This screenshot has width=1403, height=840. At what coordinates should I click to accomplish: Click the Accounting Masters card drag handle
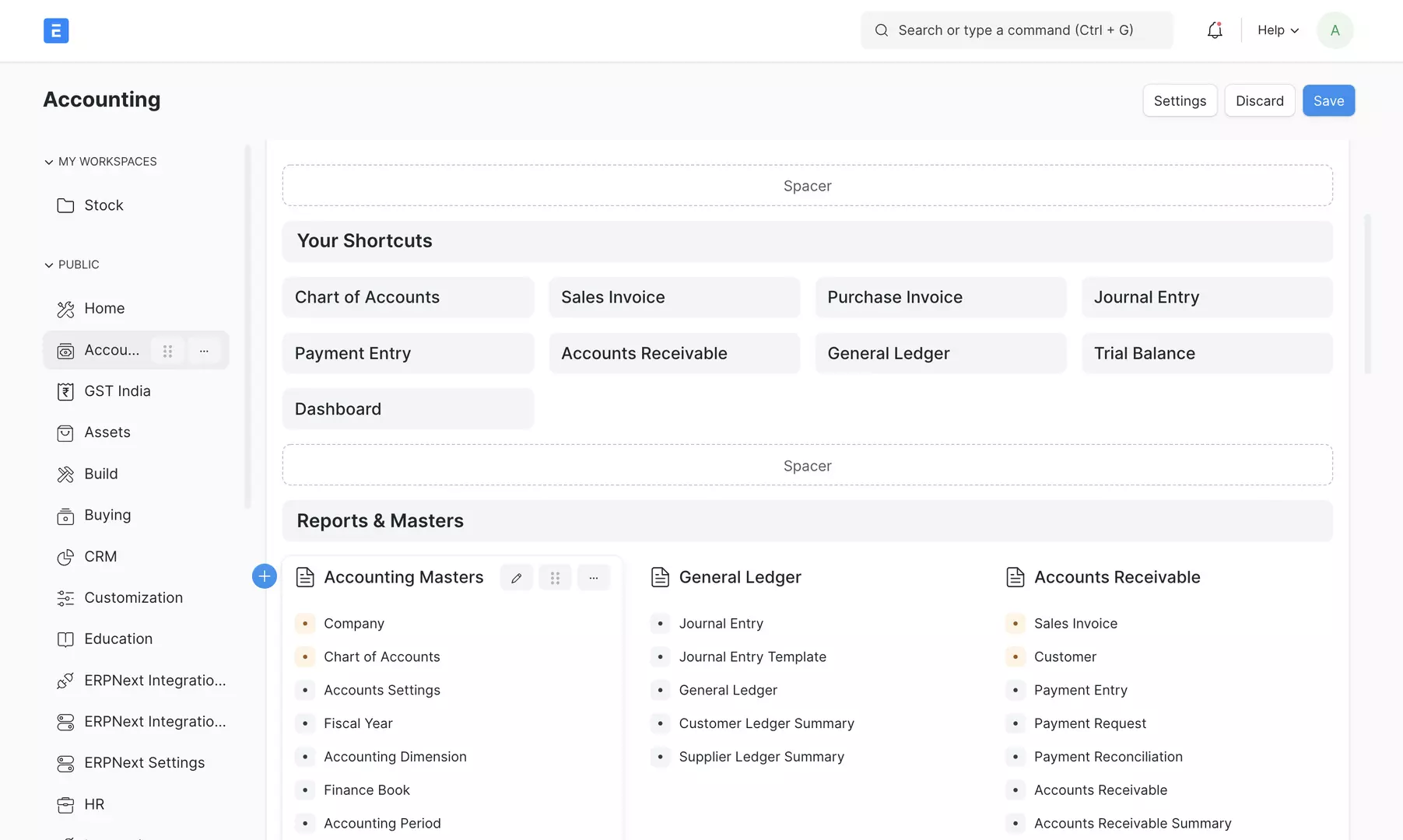click(555, 578)
